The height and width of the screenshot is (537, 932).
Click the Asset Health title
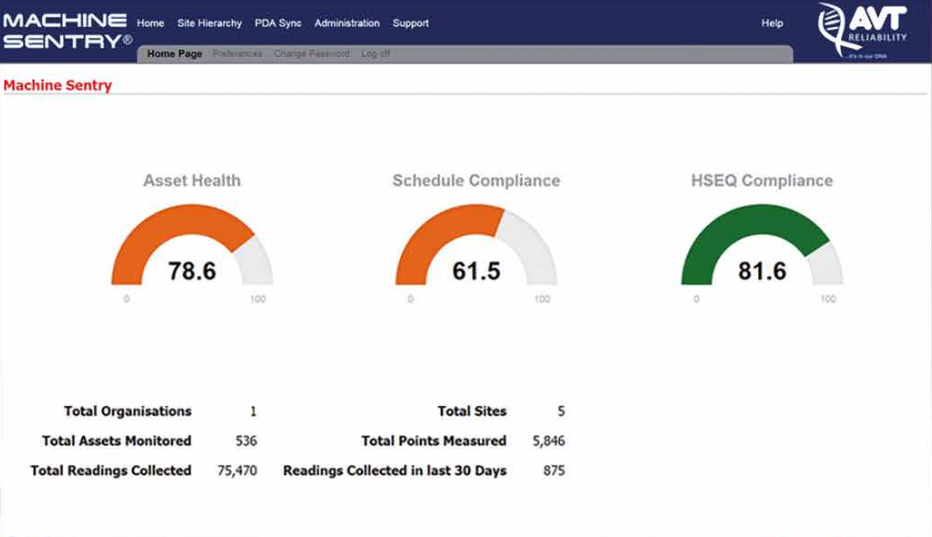point(192,181)
